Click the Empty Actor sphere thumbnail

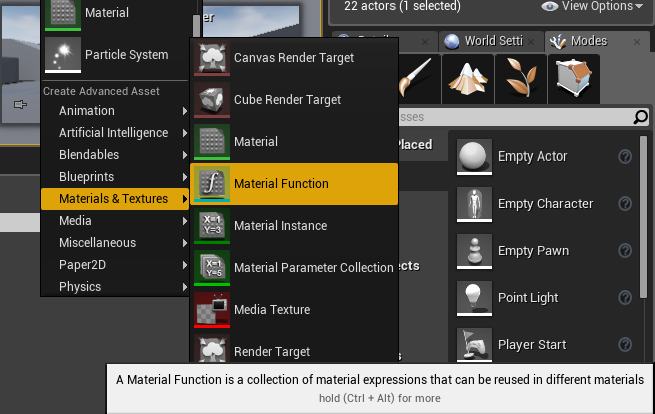tap(474, 157)
